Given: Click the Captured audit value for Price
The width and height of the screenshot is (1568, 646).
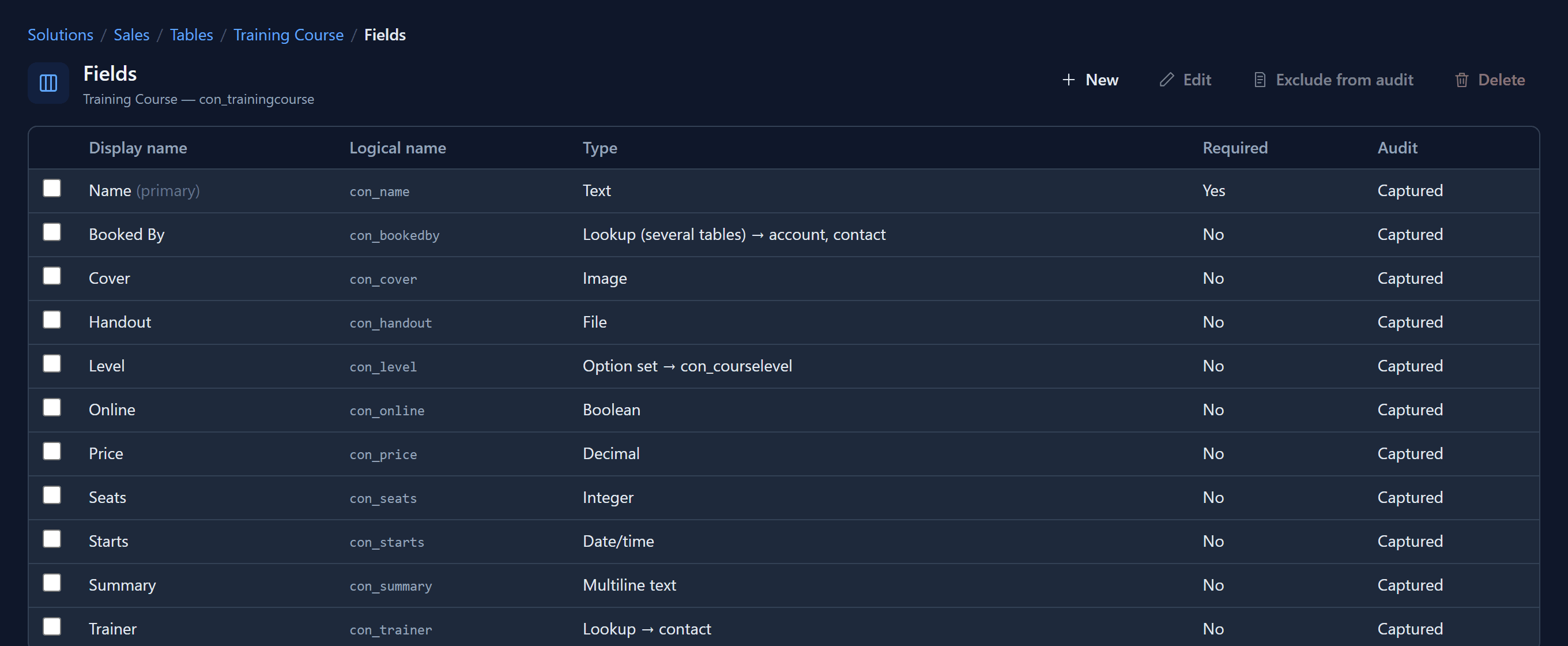Looking at the screenshot, I should 1409,453.
